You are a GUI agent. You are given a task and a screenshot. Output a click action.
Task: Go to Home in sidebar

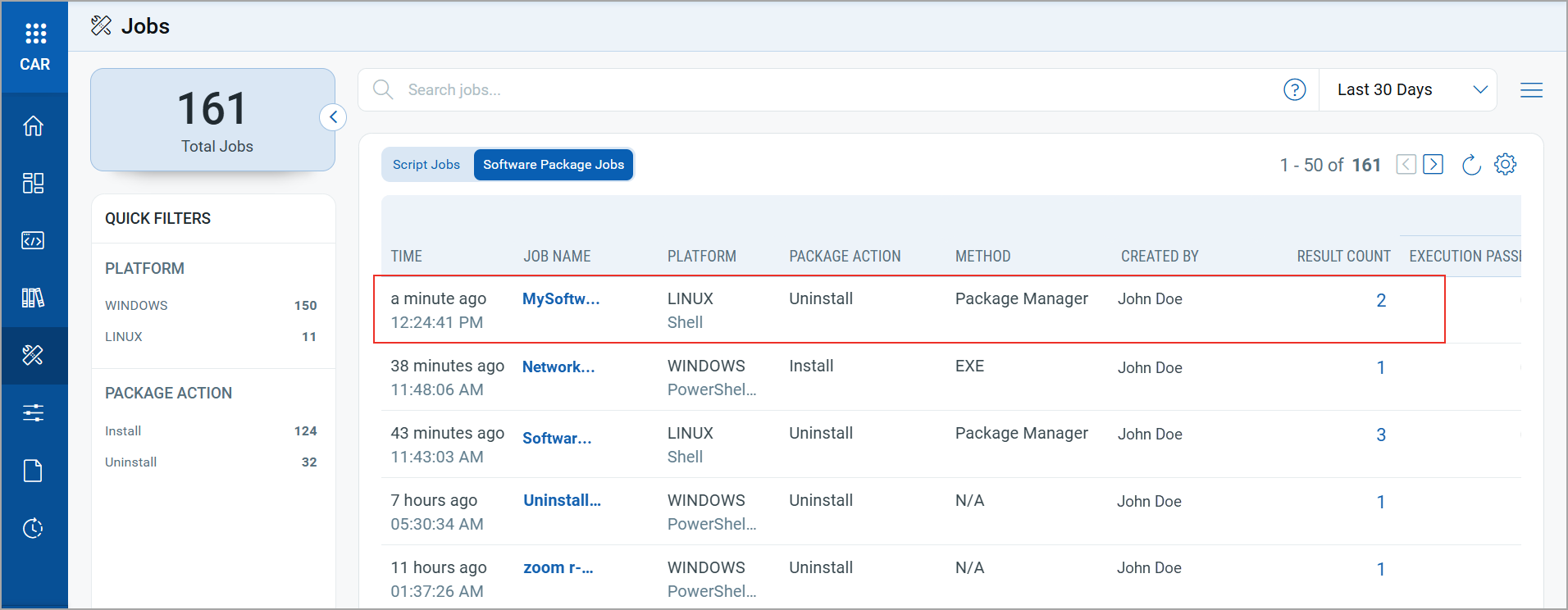point(33,126)
